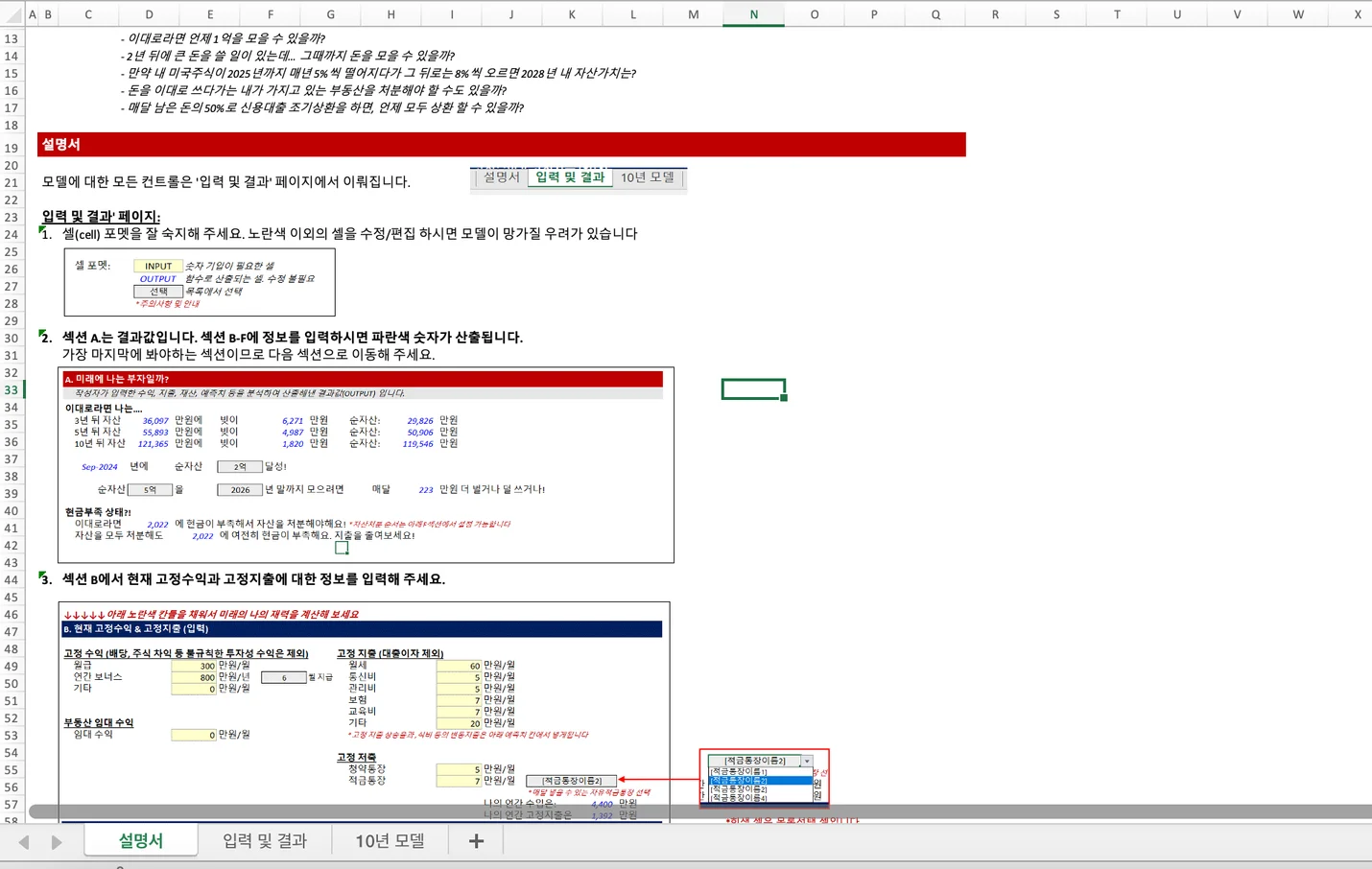The image size is (1372, 869).
Task: Select column H by its header
Action: [390, 14]
